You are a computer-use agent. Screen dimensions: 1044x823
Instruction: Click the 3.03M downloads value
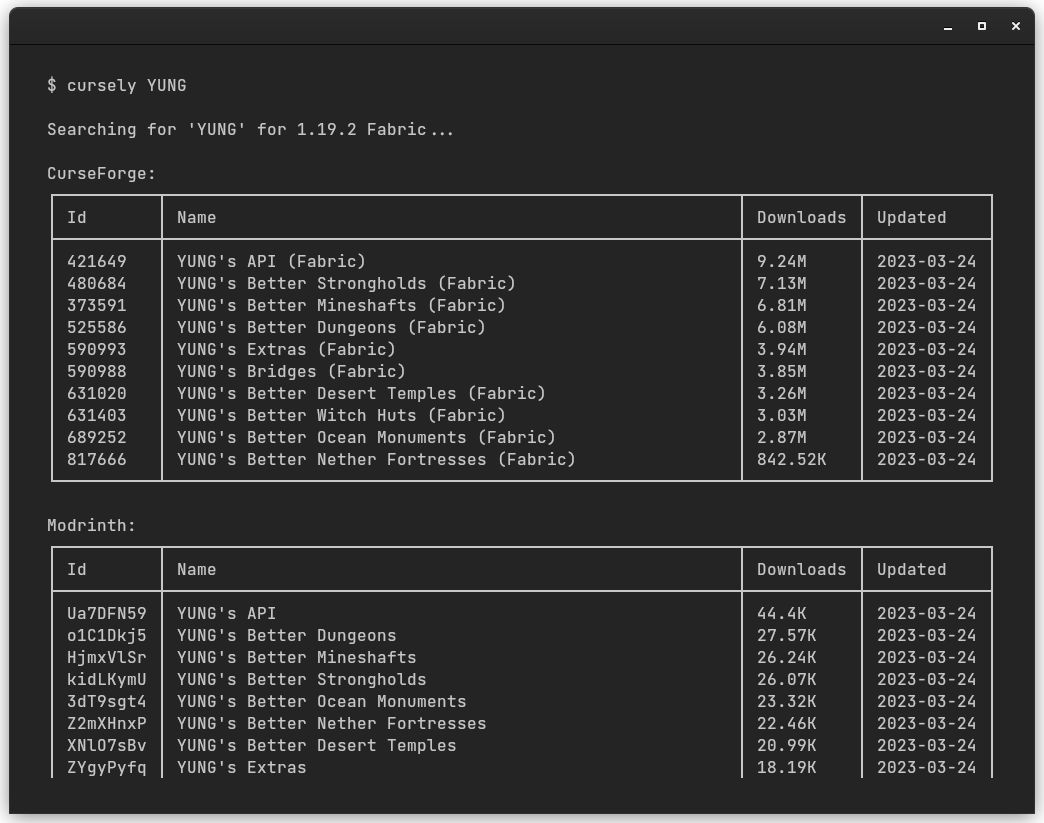[782, 415]
